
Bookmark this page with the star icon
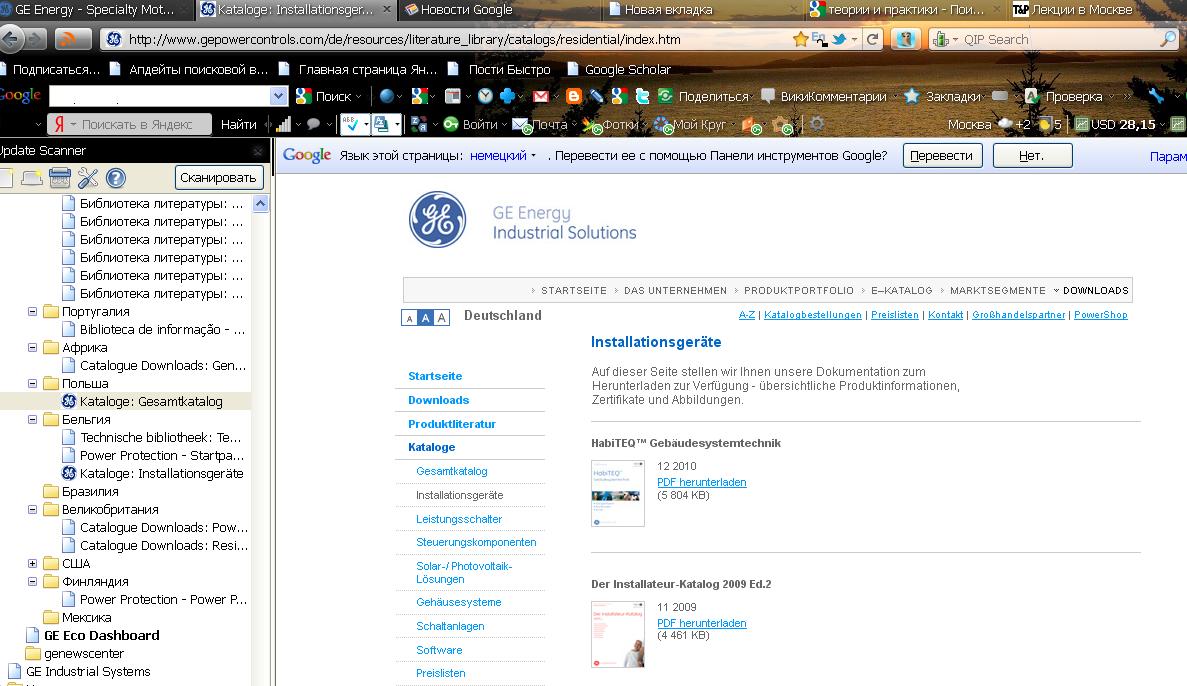pos(800,39)
